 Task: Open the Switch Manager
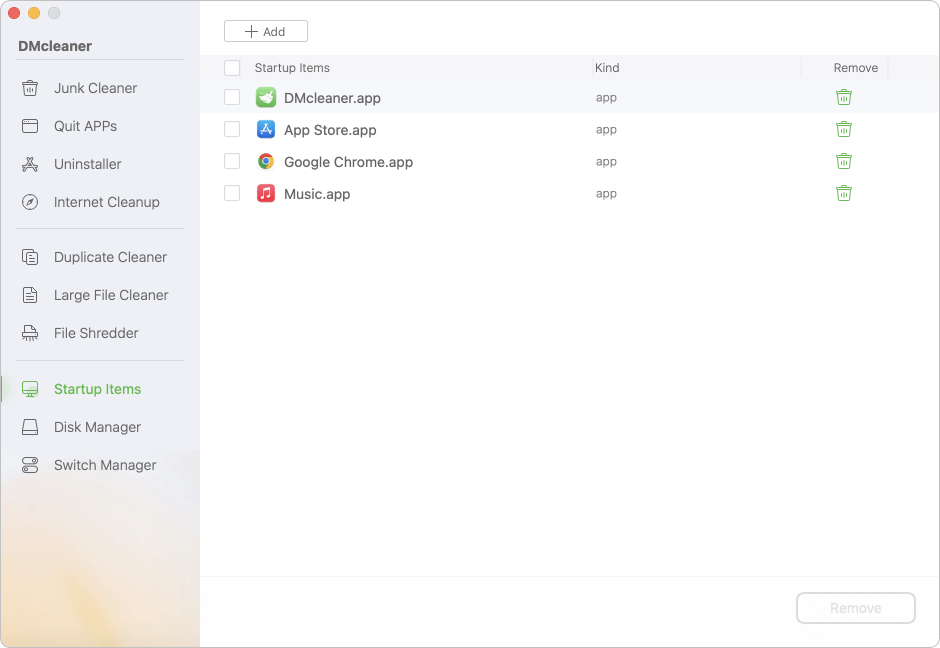[x=104, y=465]
